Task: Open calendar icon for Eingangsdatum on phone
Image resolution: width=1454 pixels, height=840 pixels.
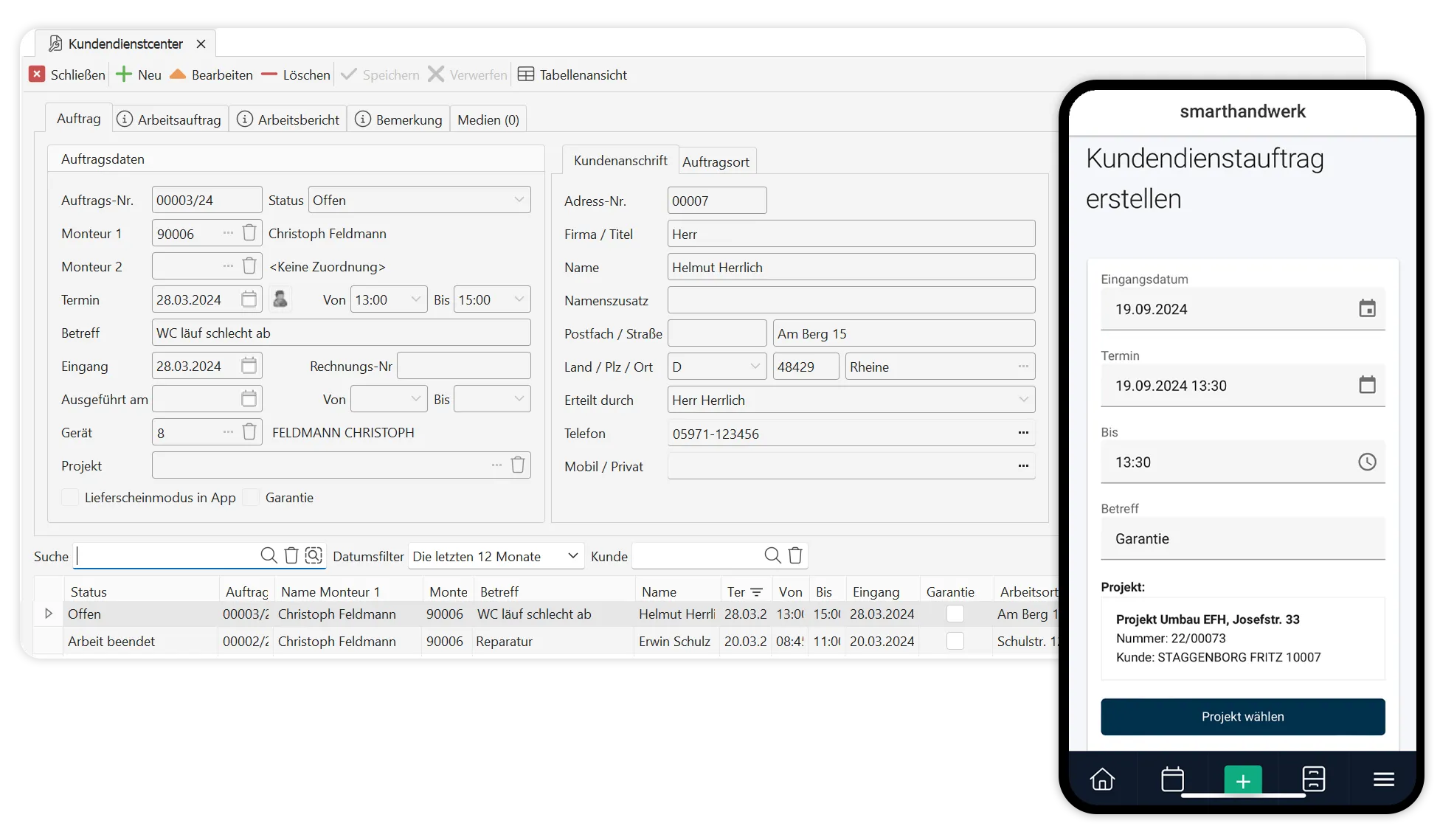Action: [x=1367, y=308]
